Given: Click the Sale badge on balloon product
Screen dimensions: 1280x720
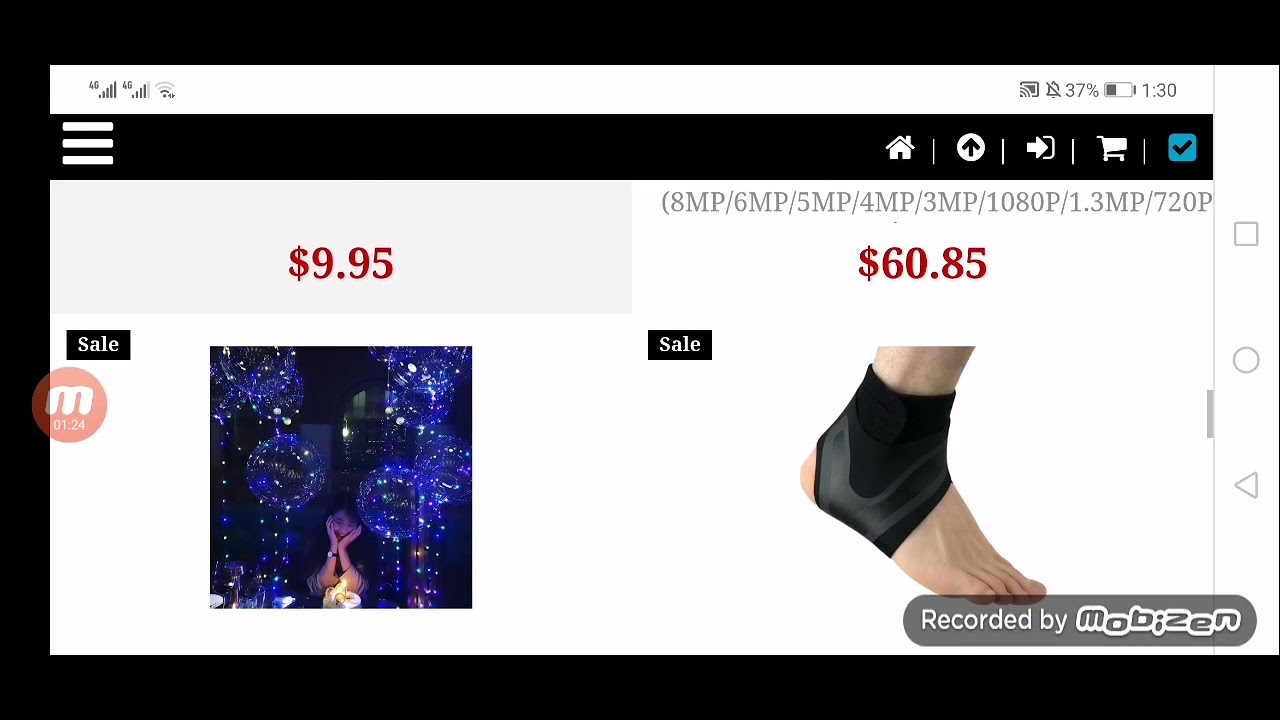Looking at the screenshot, I should click(x=98, y=344).
